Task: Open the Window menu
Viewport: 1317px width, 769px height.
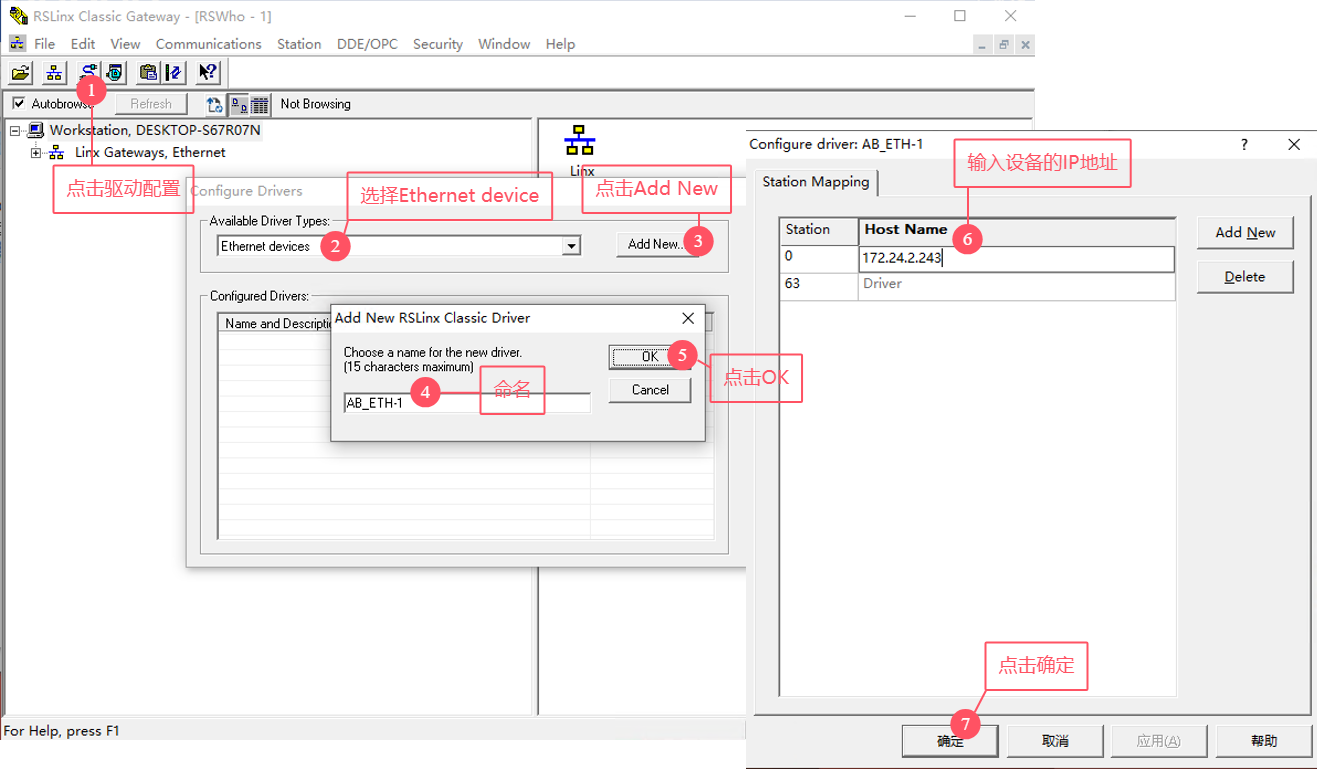Action: 504,44
